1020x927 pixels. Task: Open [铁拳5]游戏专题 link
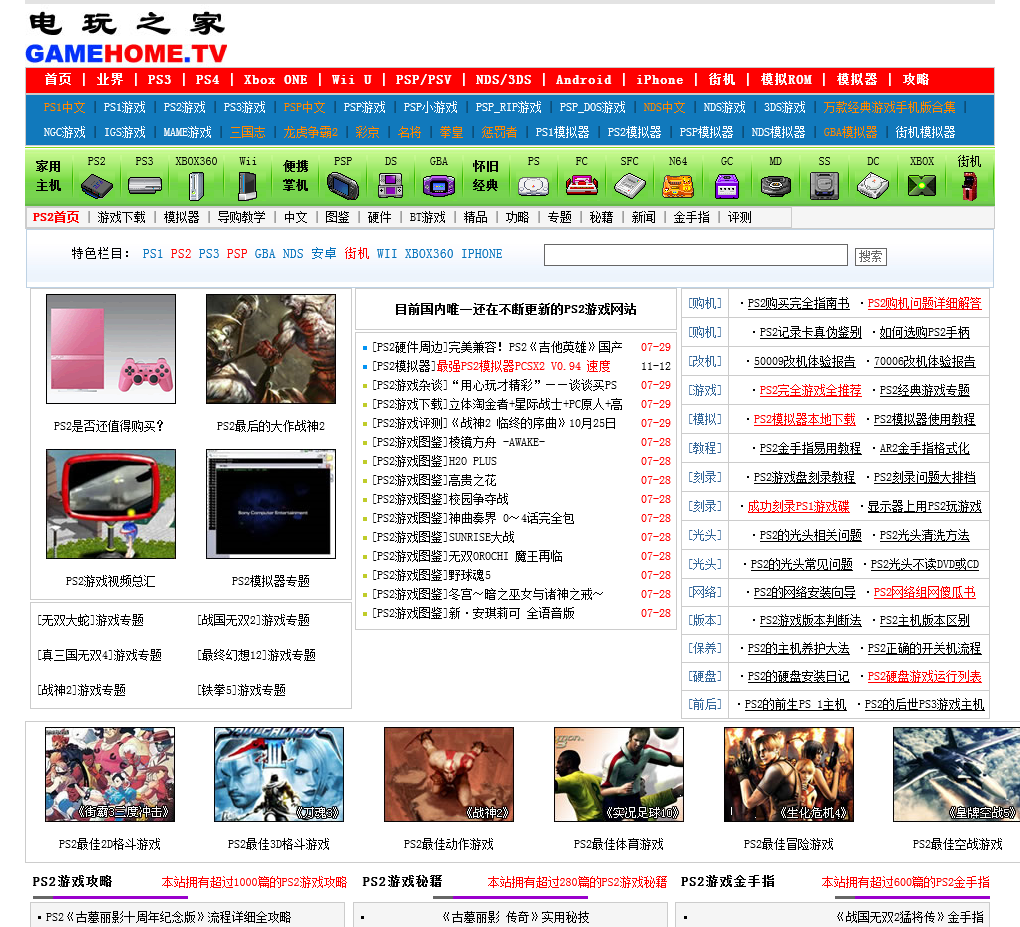point(241,690)
